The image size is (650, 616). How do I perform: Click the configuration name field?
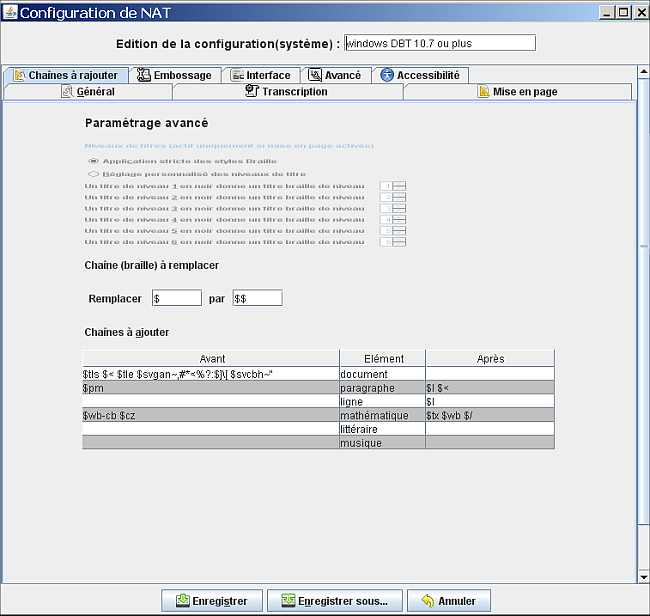(440, 43)
